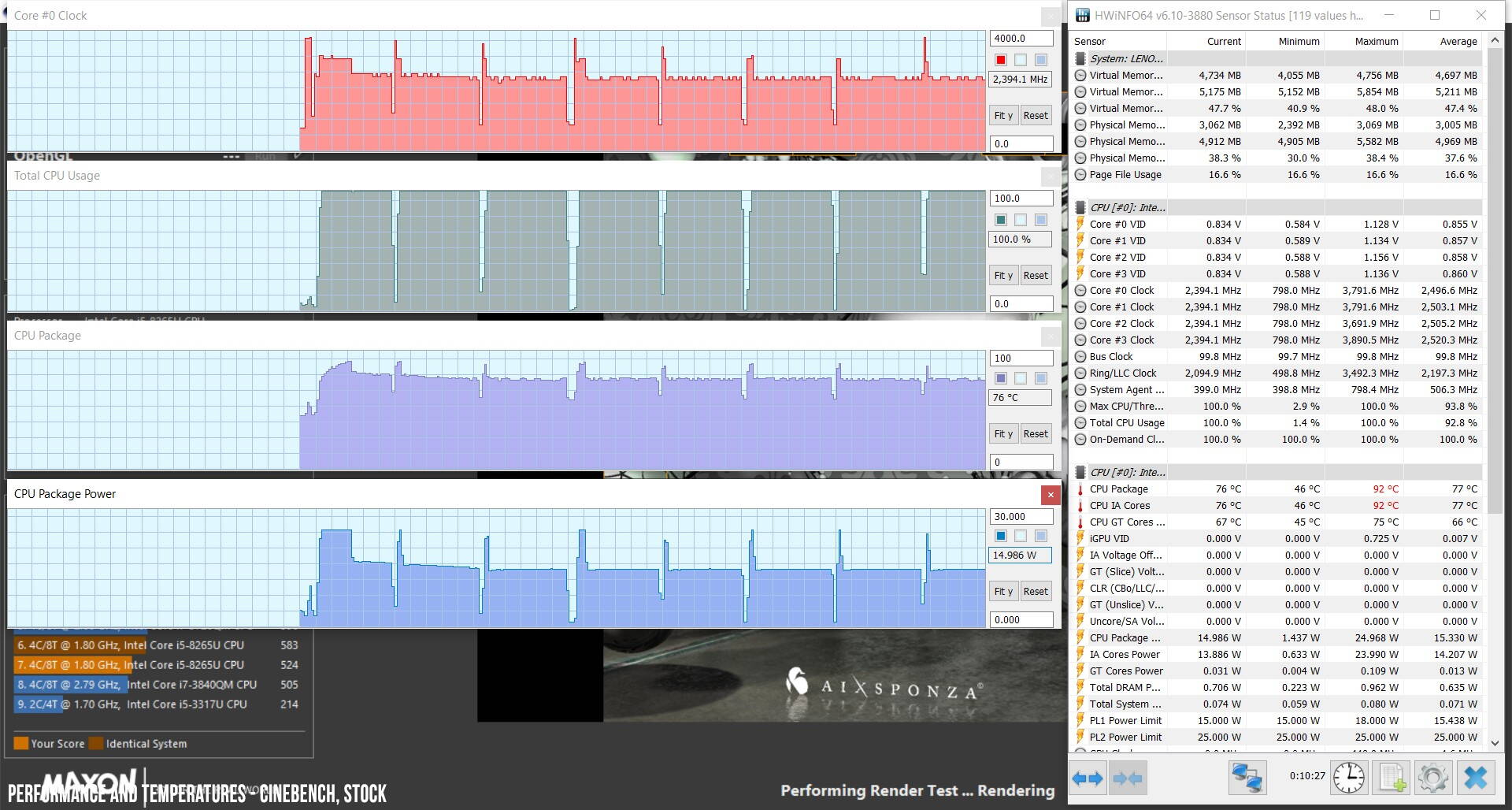Select the CPU Package 14.986 W power row
The width and height of the screenshot is (1512, 810).
1277,637
